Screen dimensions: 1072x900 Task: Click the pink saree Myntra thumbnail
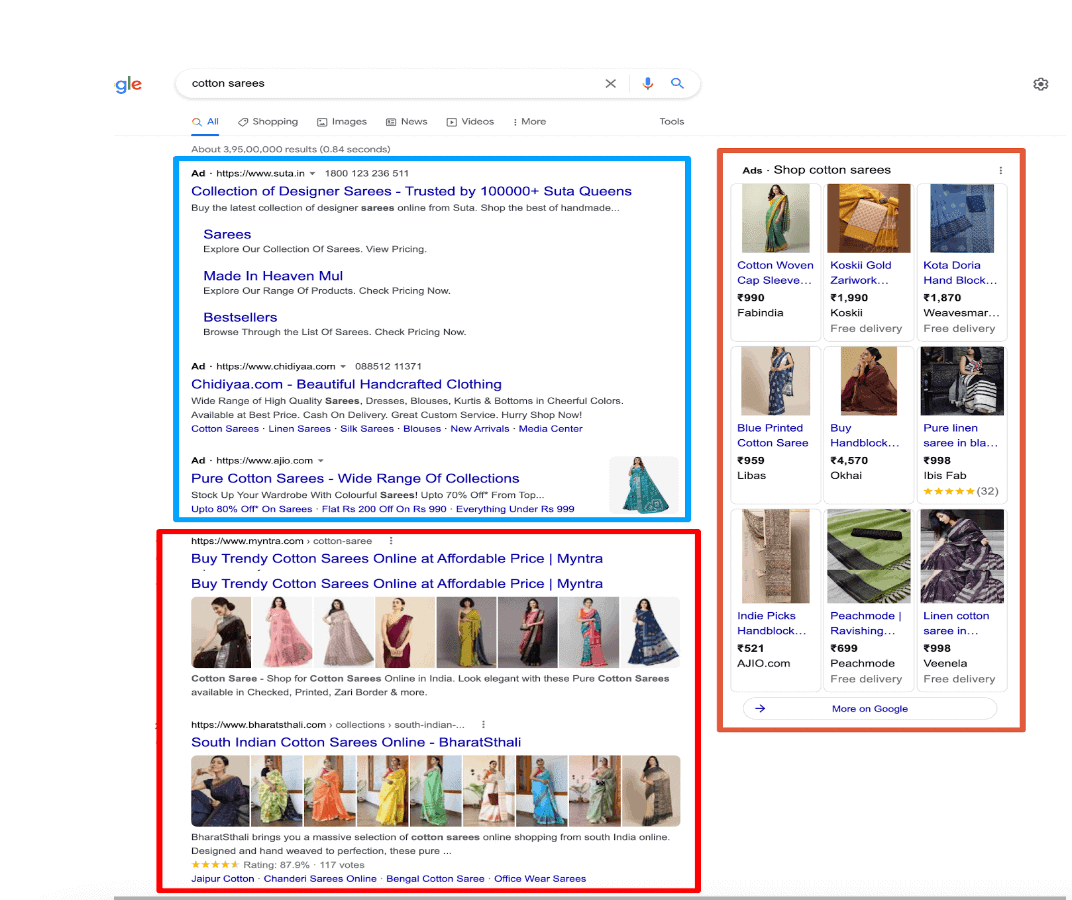point(282,633)
